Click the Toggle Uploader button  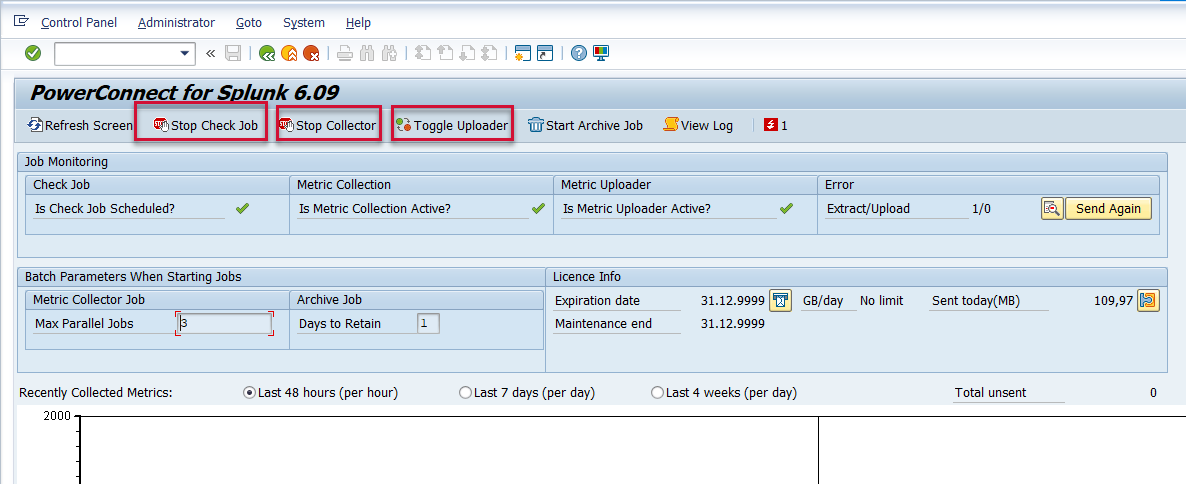pyautogui.click(x=452, y=125)
